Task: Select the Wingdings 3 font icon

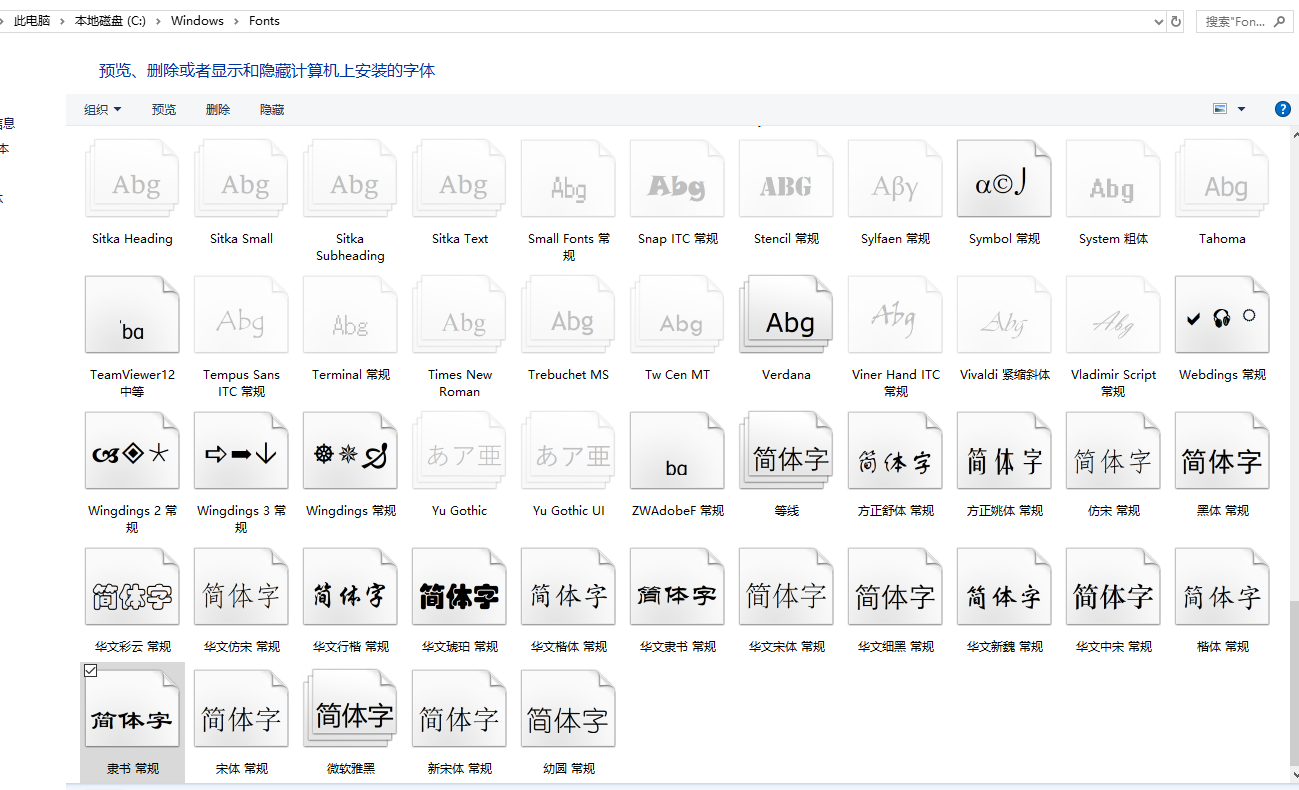Action: 241,451
